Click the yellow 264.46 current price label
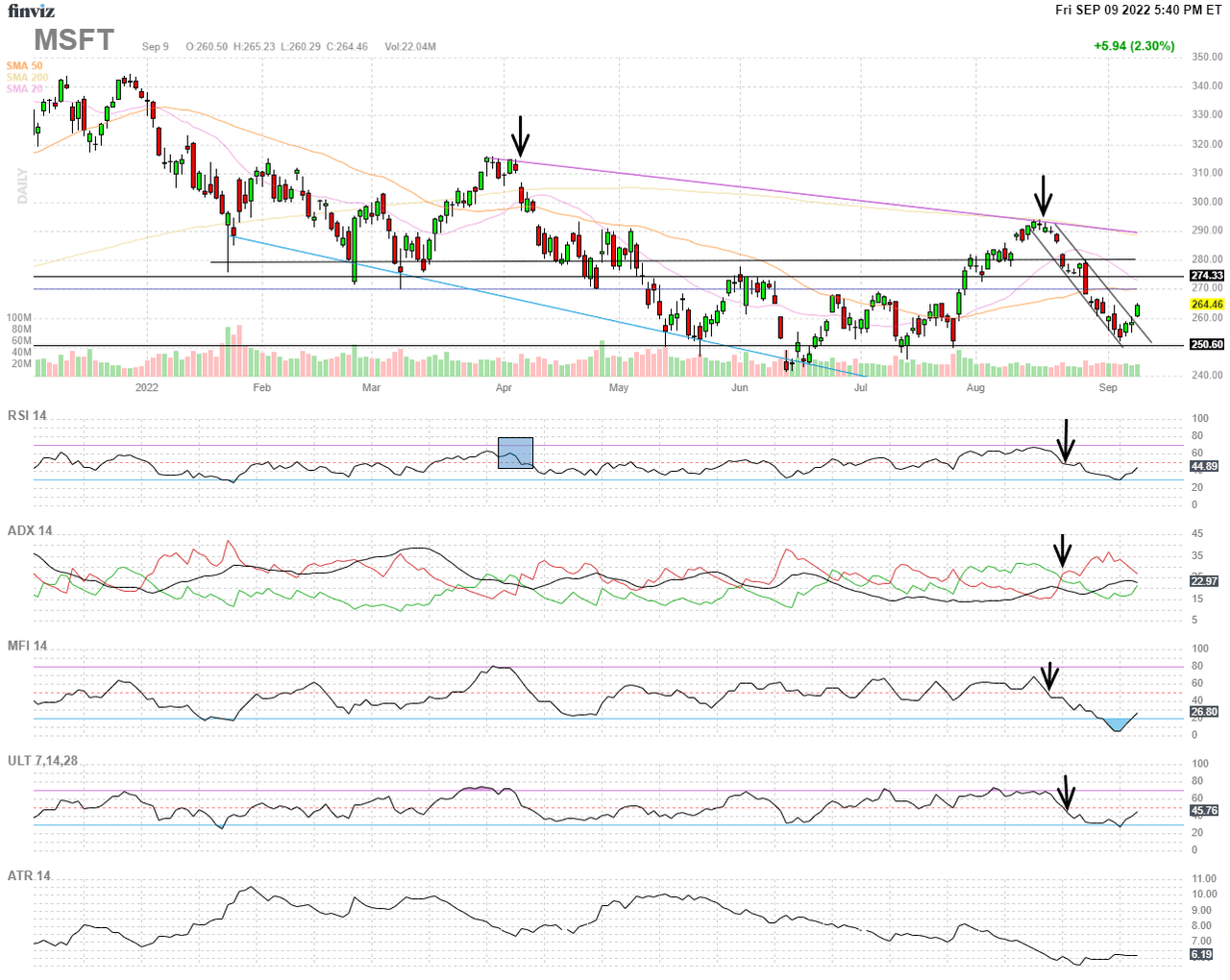This screenshot has height=980, width=1230. [1207, 305]
